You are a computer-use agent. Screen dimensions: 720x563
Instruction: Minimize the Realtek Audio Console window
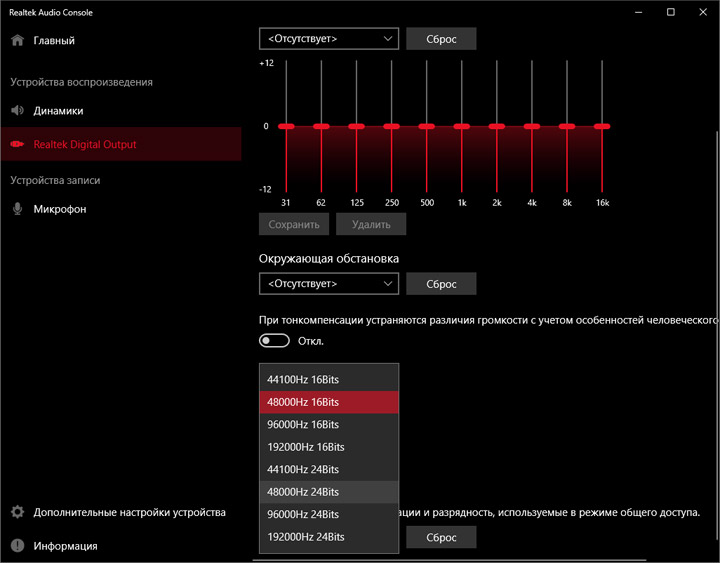pyautogui.click(x=638, y=12)
